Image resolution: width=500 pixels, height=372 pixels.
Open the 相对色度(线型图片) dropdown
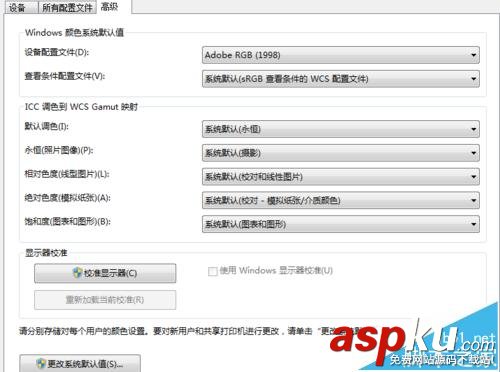(341, 177)
